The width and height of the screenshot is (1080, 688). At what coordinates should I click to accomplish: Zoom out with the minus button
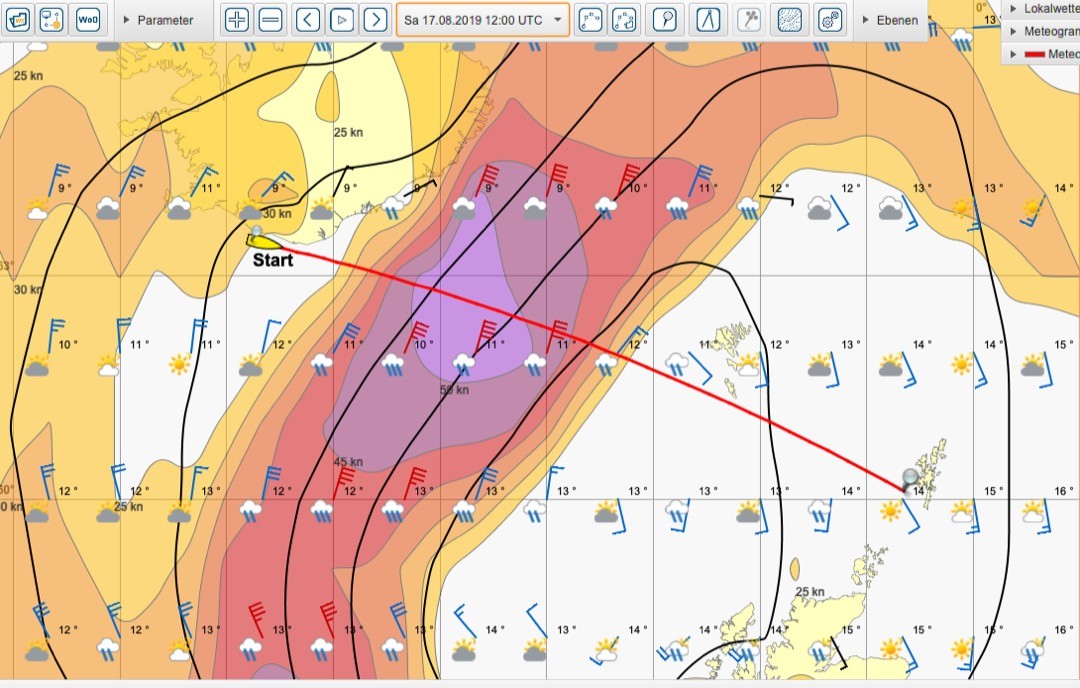270,19
